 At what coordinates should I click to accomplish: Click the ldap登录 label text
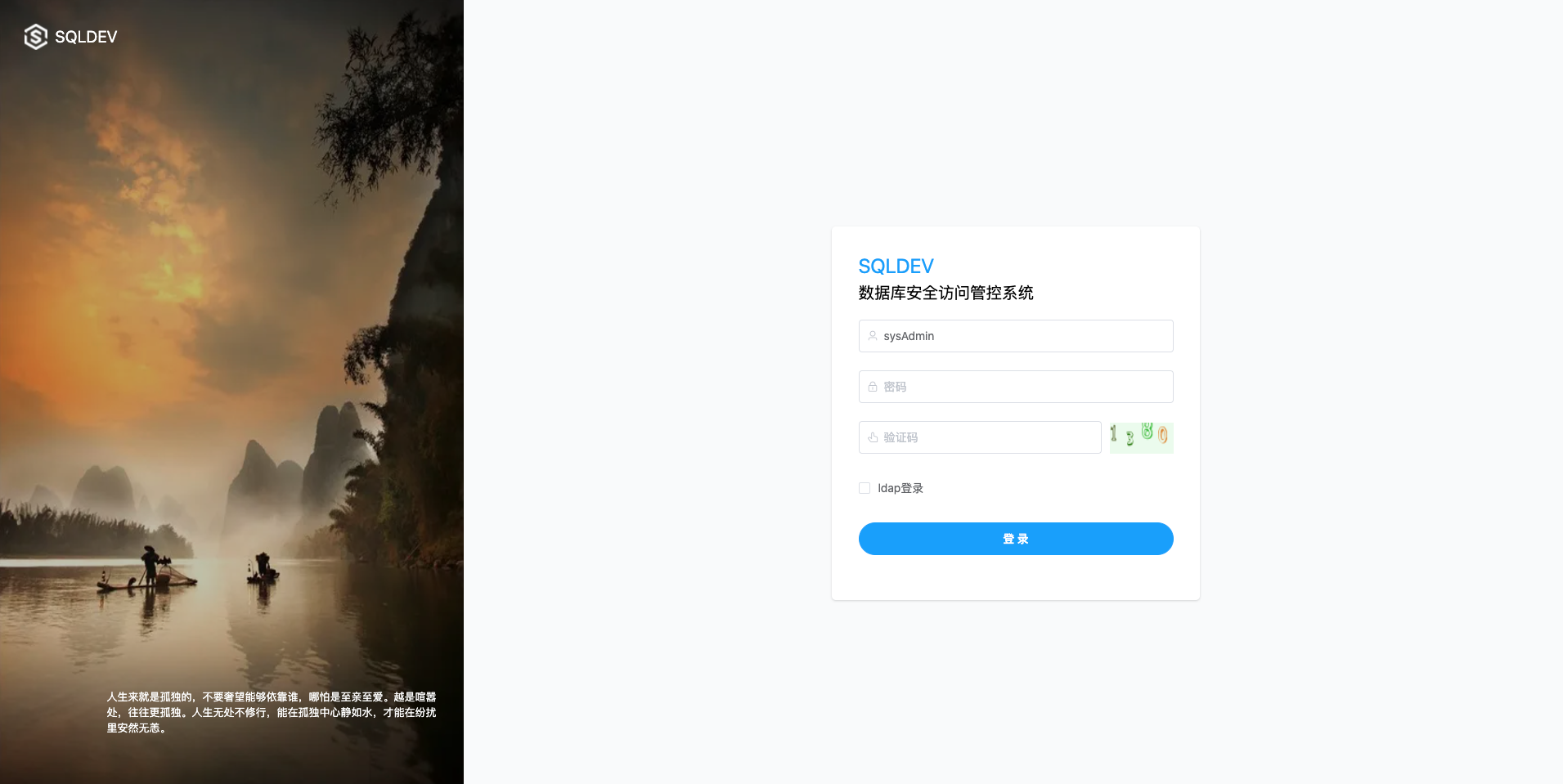pyautogui.click(x=901, y=488)
